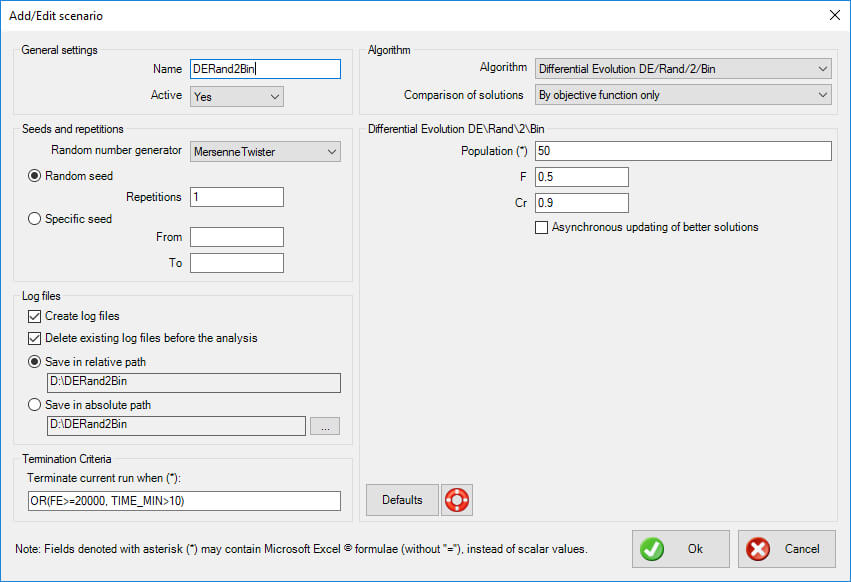
Task: Click the lifebuoy help icon beside Defaults
Action: click(457, 500)
